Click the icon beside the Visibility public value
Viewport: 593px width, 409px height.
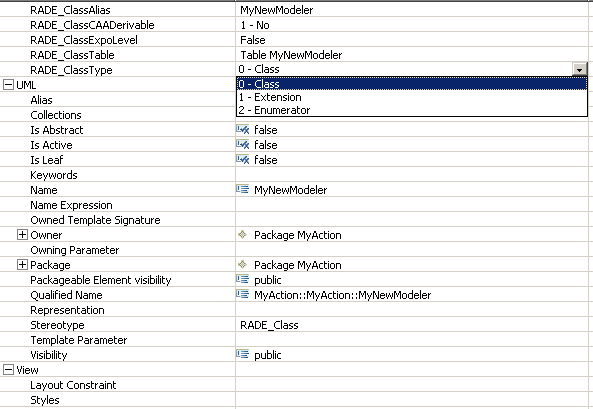pos(243,354)
